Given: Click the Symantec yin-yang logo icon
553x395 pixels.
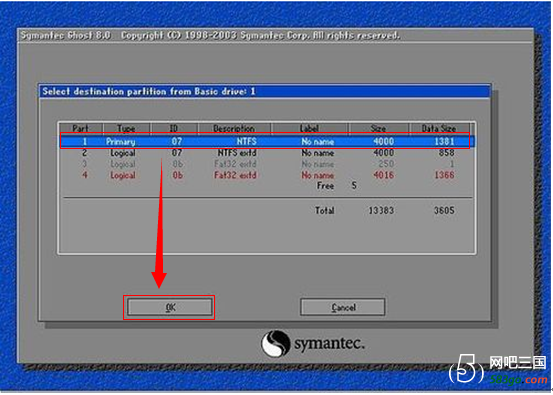Looking at the screenshot, I should coord(275,343).
